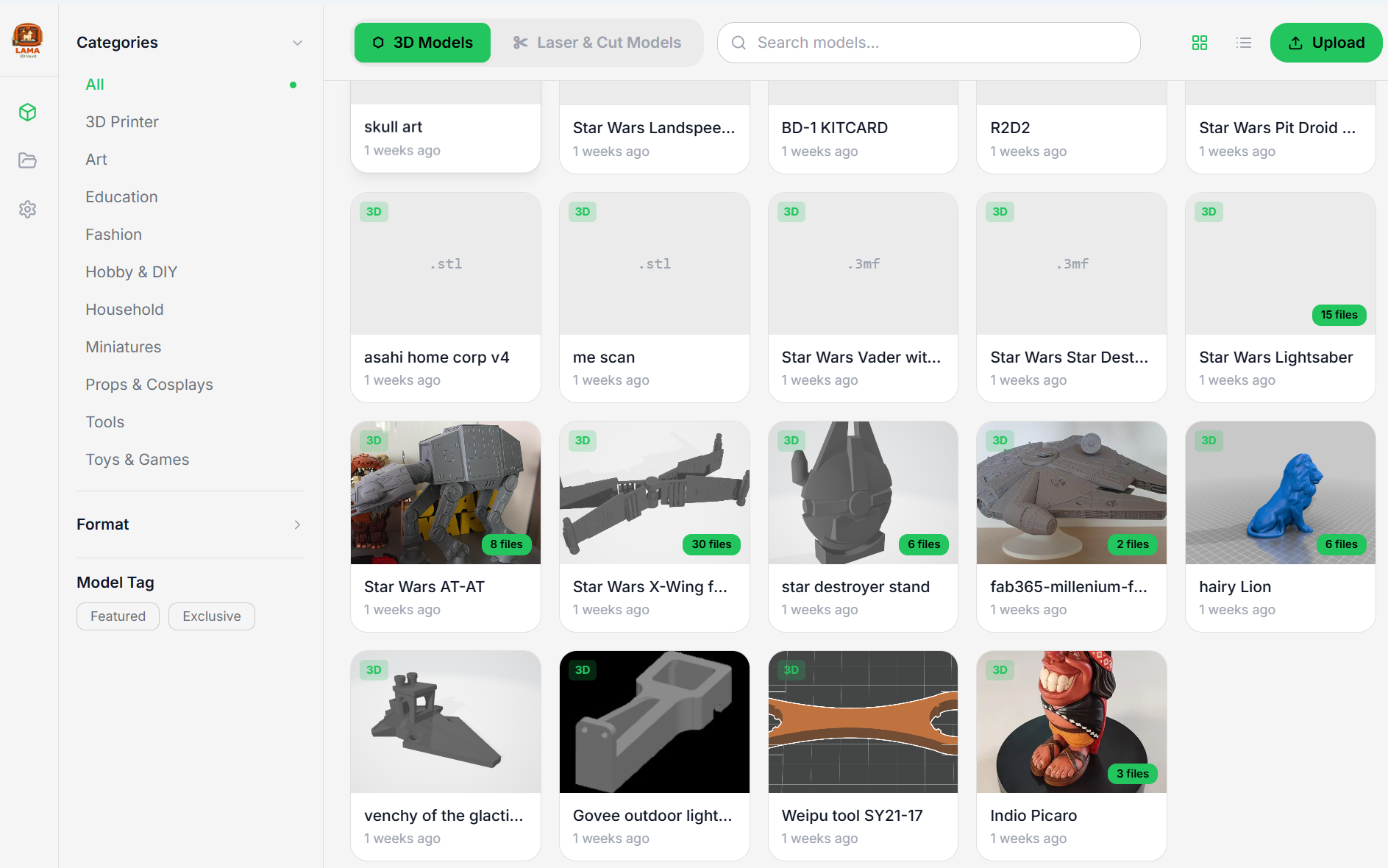Open the Star Wars Pit Droid title
Screen dimensions: 1388x868
pos(1278,128)
